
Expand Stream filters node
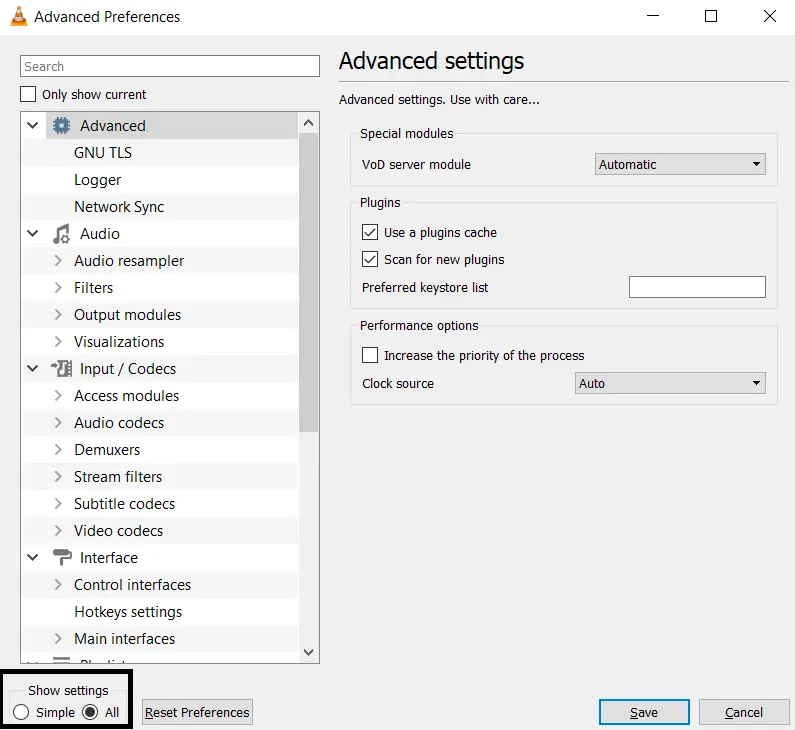click(58, 477)
